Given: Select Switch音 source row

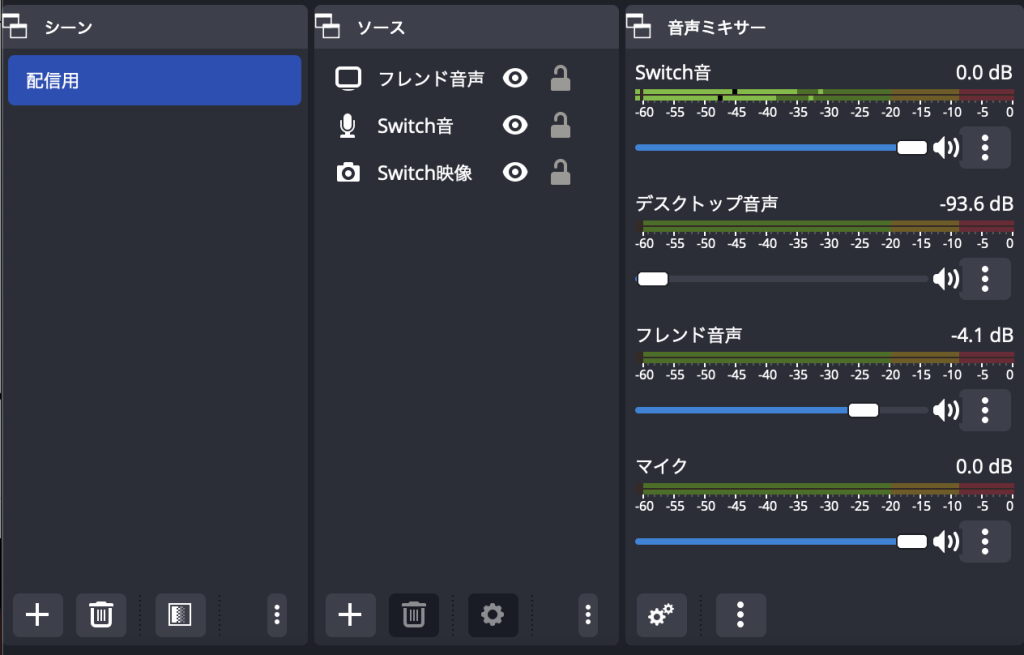Looking at the screenshot, I should (466, 125).
